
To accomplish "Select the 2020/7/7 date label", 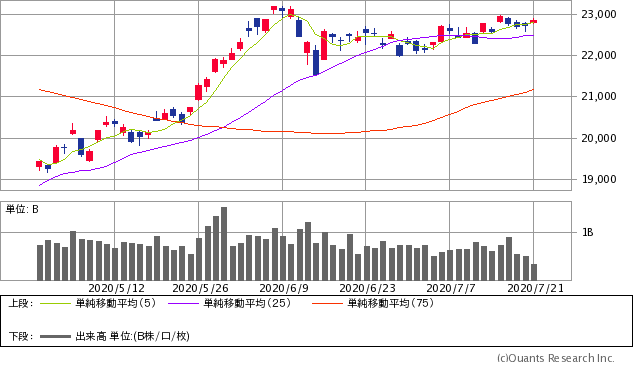I will pos(451,288).
